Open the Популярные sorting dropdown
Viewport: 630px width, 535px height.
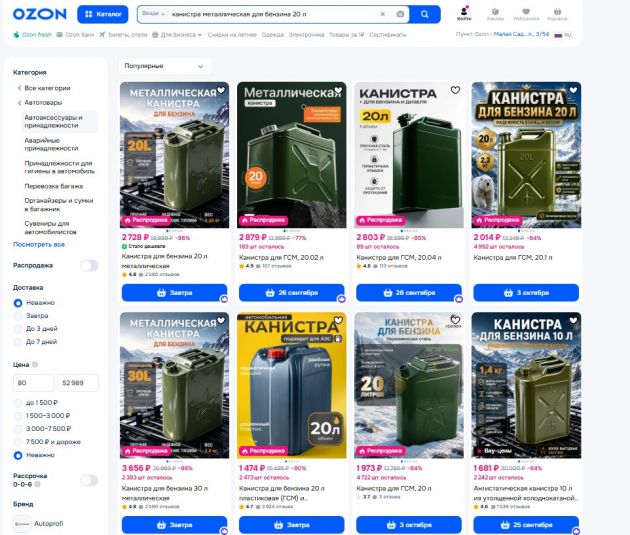164,66
